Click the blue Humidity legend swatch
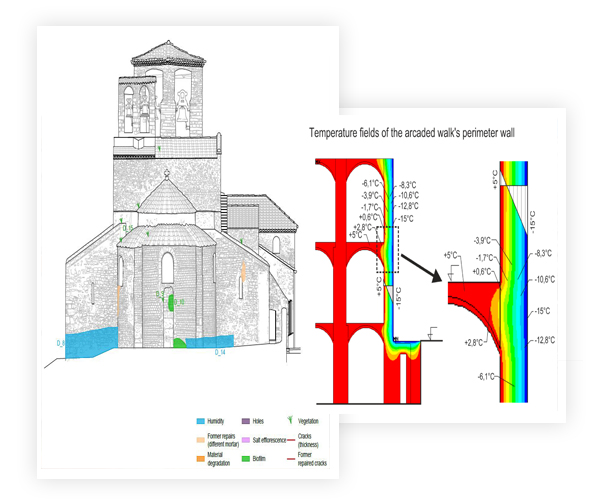This screenshot has width=600, height=500. [199, 422]
